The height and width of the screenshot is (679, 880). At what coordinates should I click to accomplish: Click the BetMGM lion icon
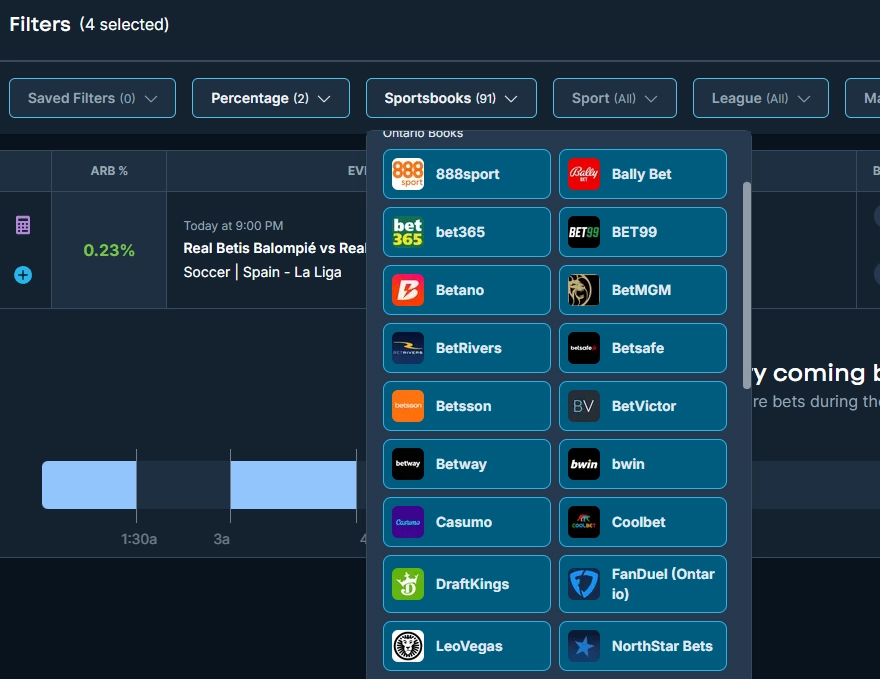click(584, 290)
